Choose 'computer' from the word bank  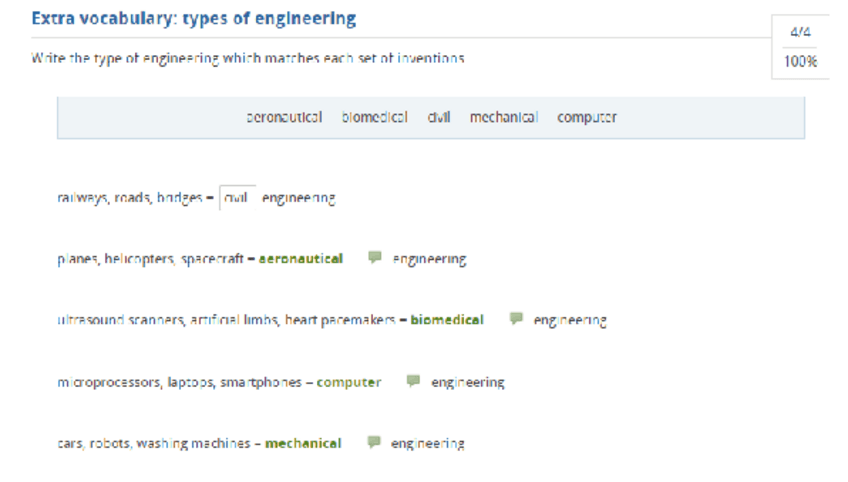pos(587,117)
